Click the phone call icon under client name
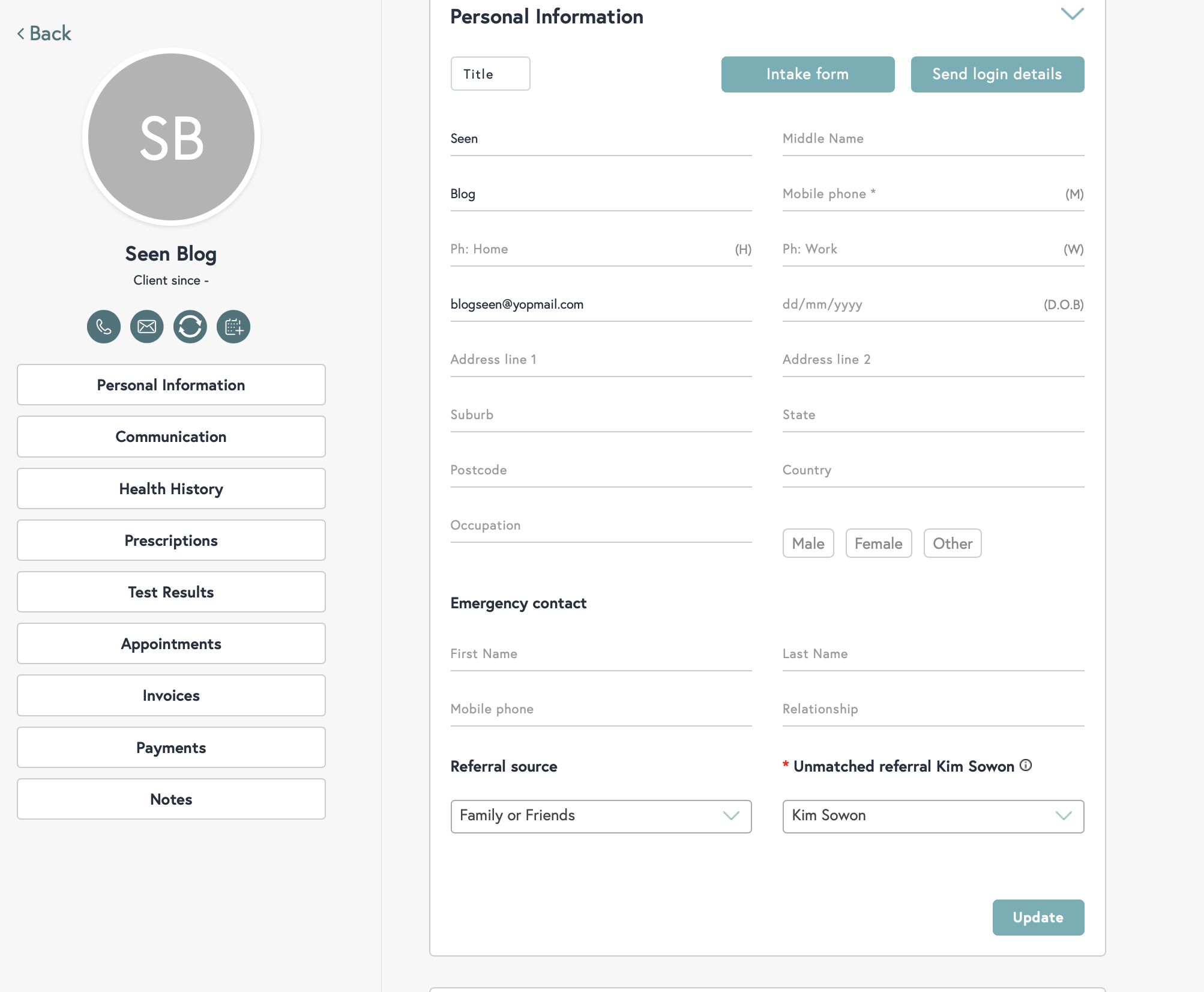The height and width of the screenshot is (992, 1204). click(x=103, y=327)
